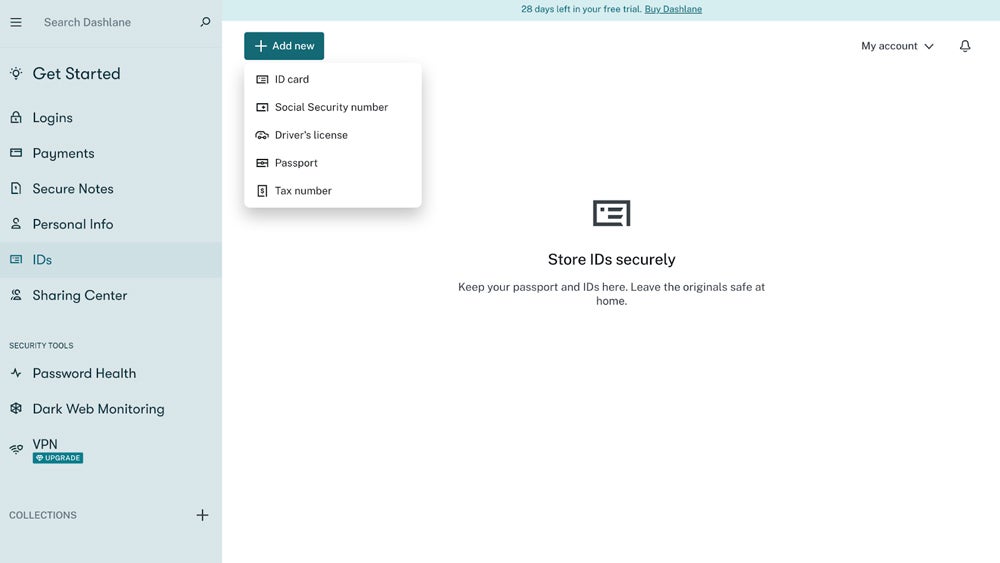The height and width of the screenshot is (563, 1000).
Task: Choose Social Security number option
Action: (x=331, y=107)
